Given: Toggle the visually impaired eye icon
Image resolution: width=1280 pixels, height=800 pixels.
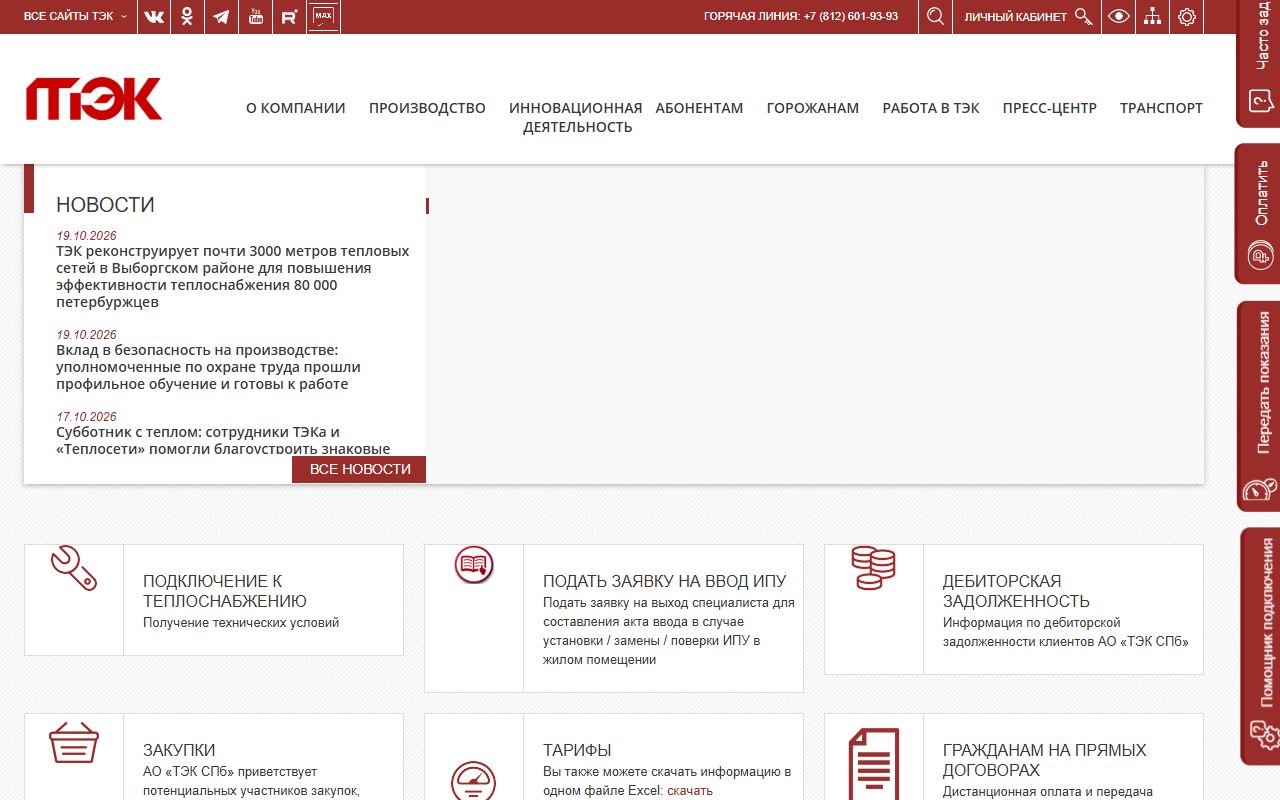Looking at the screenshot, I should point(1119,17).
